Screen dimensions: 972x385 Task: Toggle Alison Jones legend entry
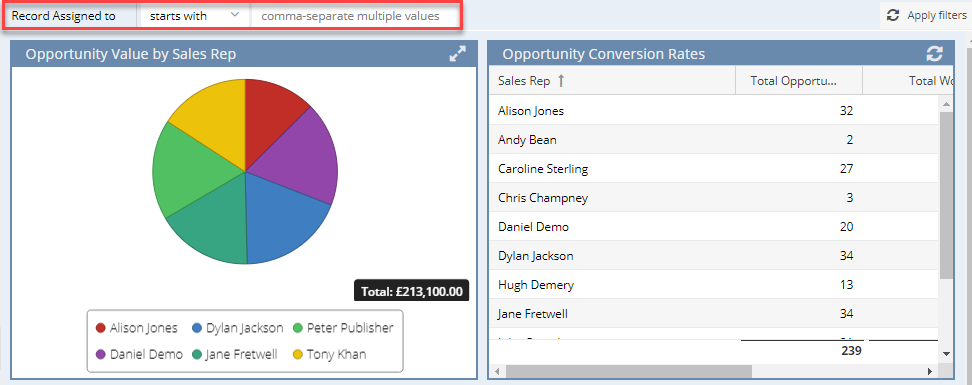click(x=136, y=328)
